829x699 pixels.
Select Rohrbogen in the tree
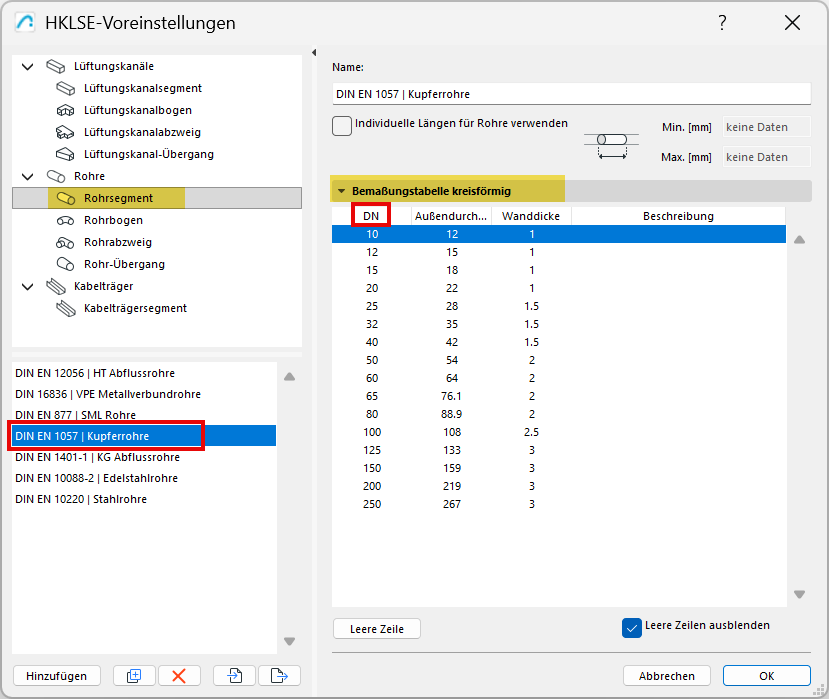[x=113, y=220]
